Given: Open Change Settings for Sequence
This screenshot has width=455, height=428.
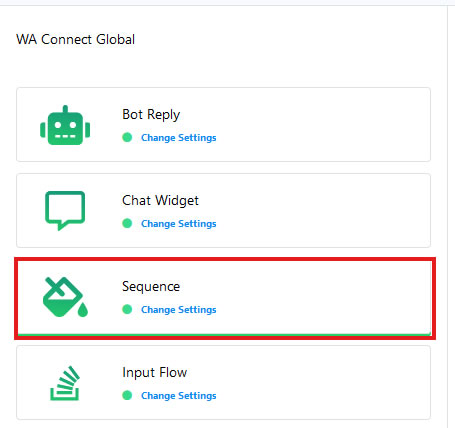Looking at the screenshot, I should click(x=179, y=310).
